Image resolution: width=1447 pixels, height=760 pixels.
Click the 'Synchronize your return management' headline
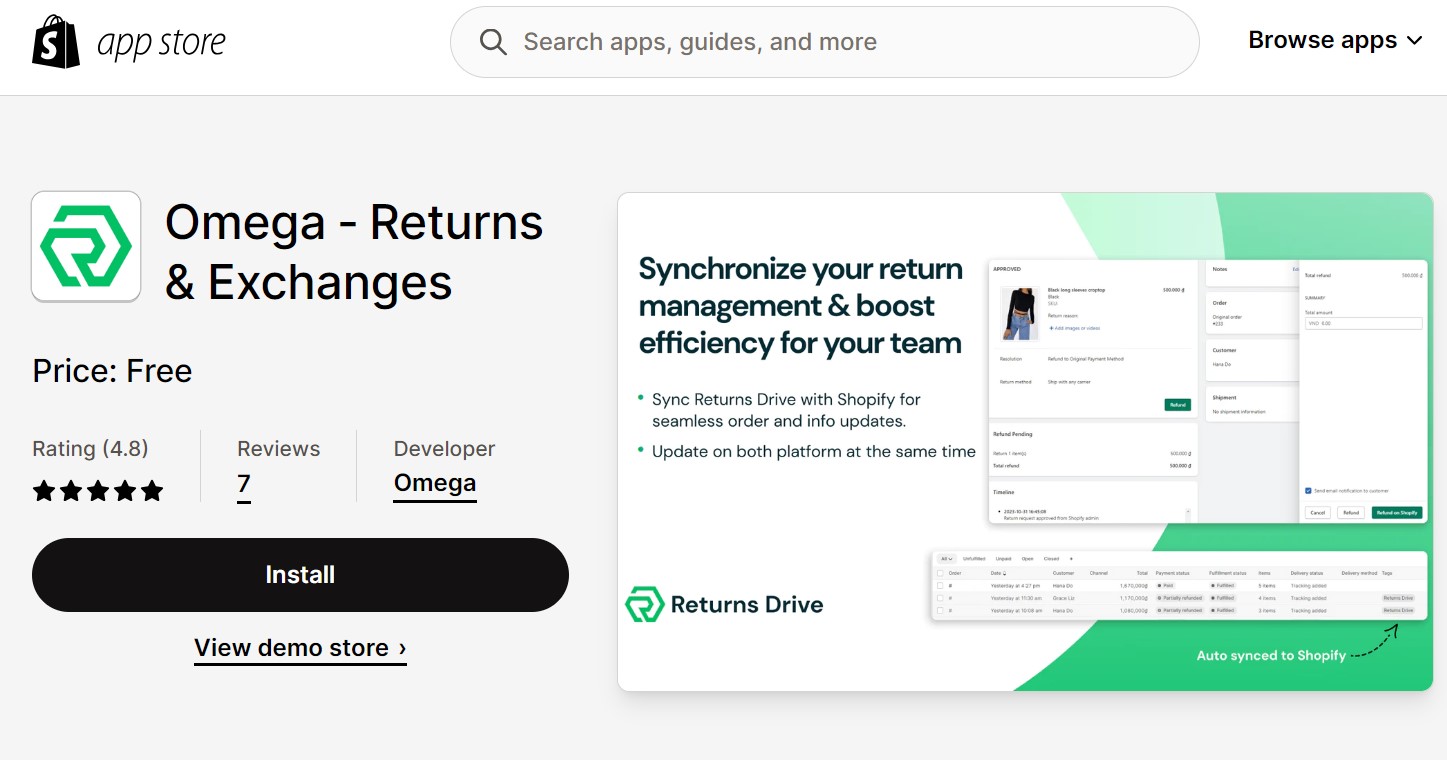(801, 306)
